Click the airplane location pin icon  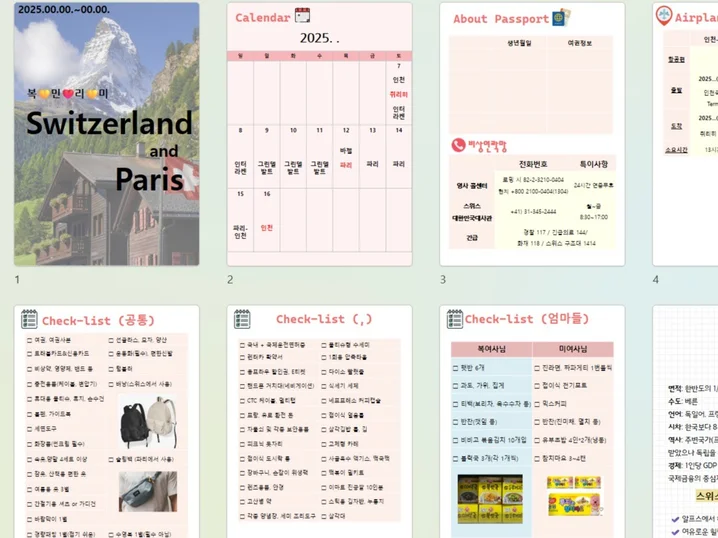663,16
